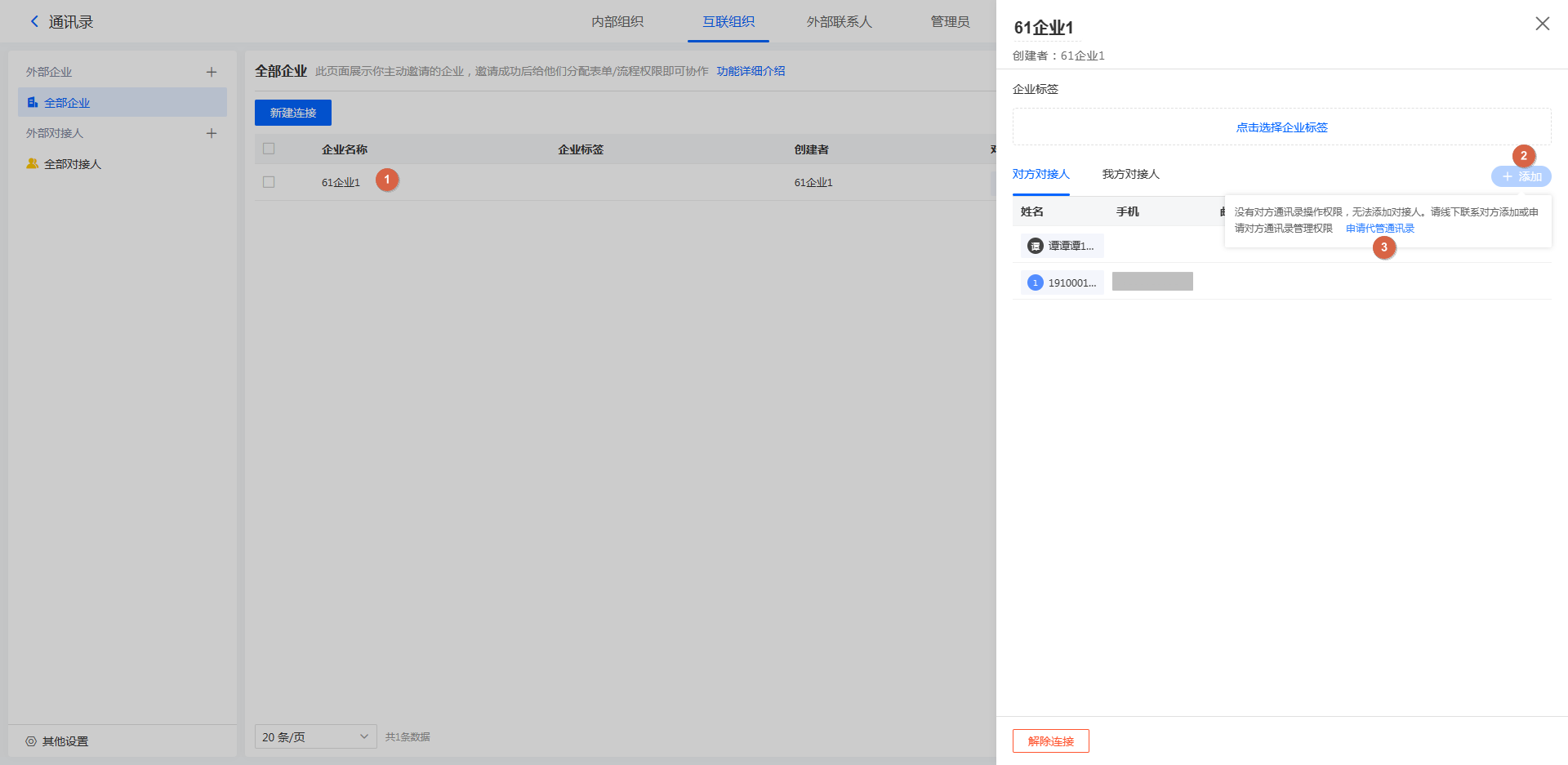
Task: Open 其他设置 gear icon at bottom
Action: tap(31, 741)
